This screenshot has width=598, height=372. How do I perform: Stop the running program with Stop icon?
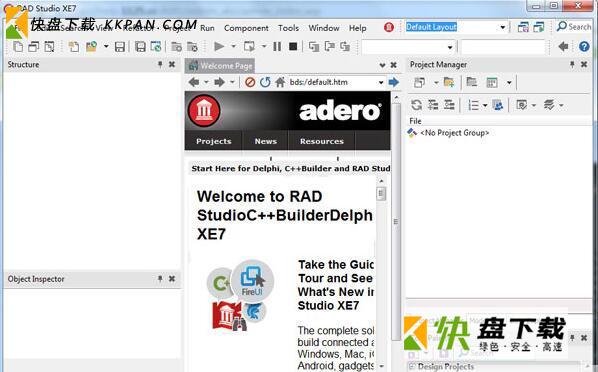coord(293,47)
